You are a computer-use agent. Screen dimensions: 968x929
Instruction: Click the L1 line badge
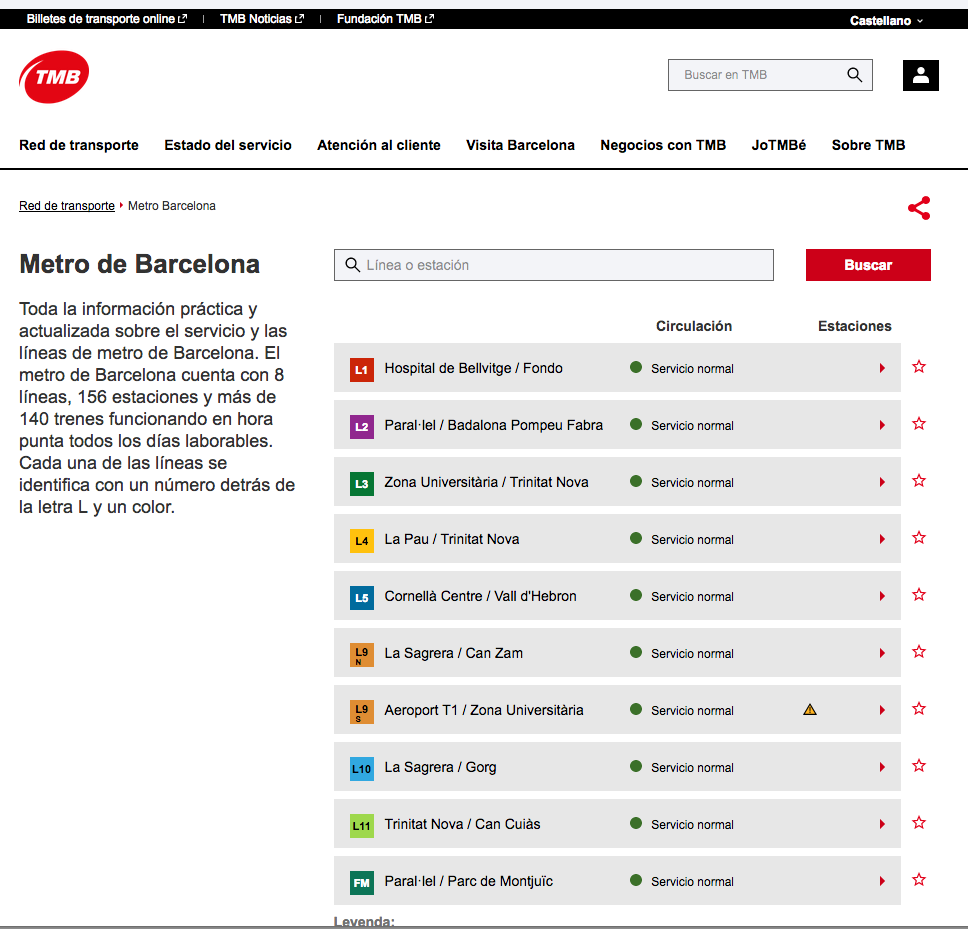pyautogui.click(x=362, y=370)
